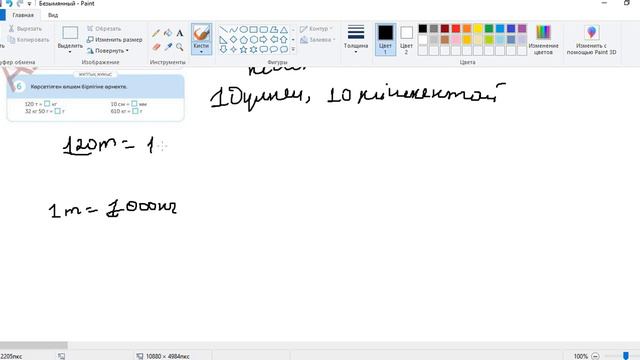Choose the rounded rectangle shape
Screen dimensions: 640x360
(x=264, y=30)
